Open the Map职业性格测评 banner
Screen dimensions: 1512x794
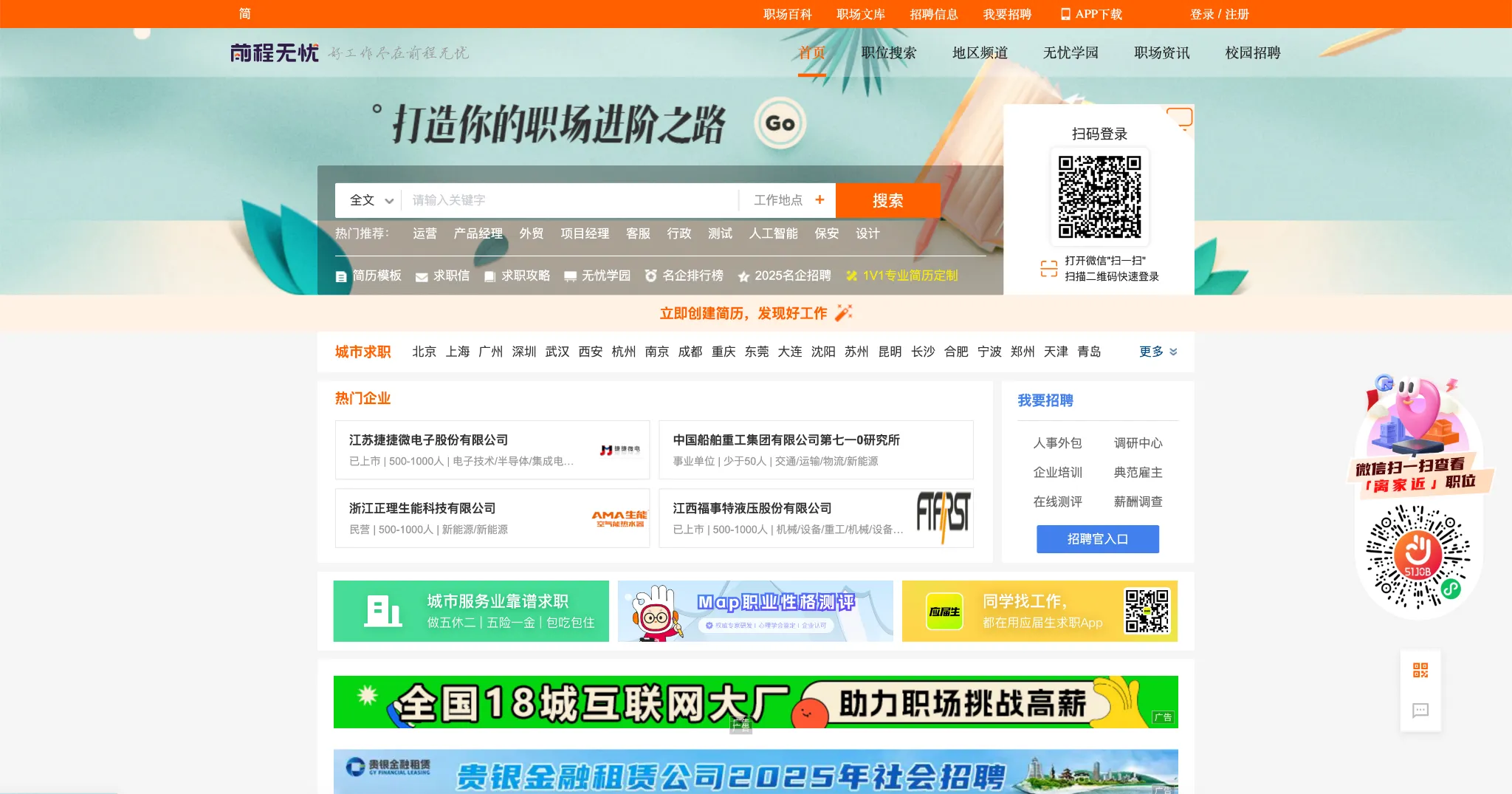point(755,611)
